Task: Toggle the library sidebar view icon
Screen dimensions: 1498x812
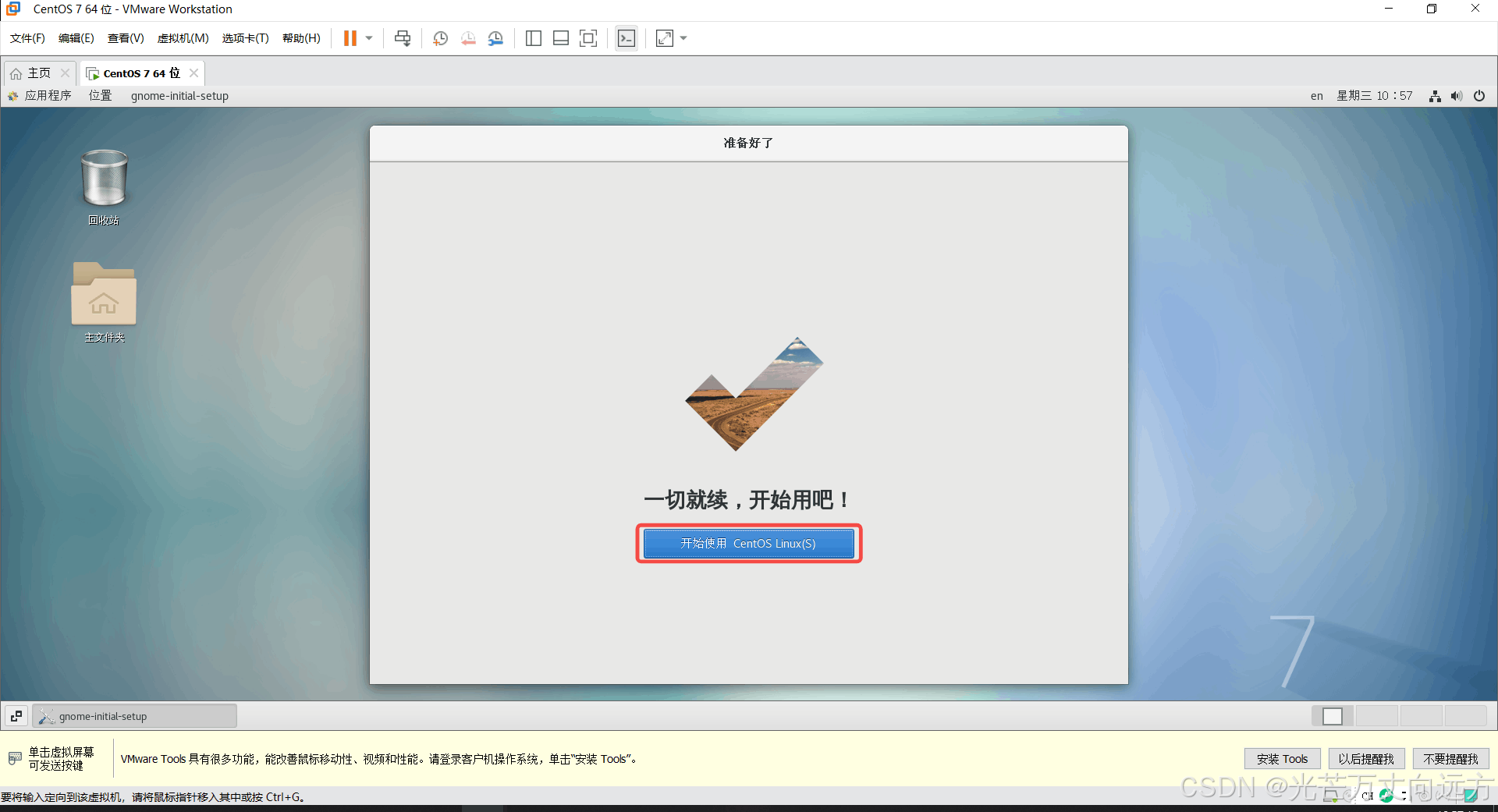Action: [534, 38]
